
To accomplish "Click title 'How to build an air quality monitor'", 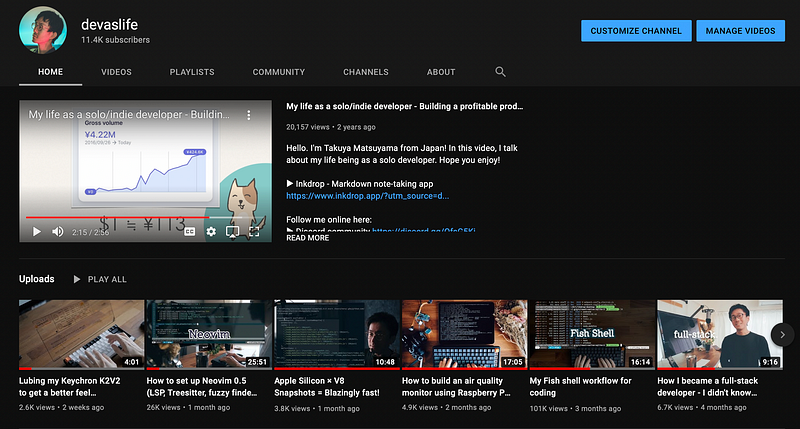I will click(x=457, y=387).
